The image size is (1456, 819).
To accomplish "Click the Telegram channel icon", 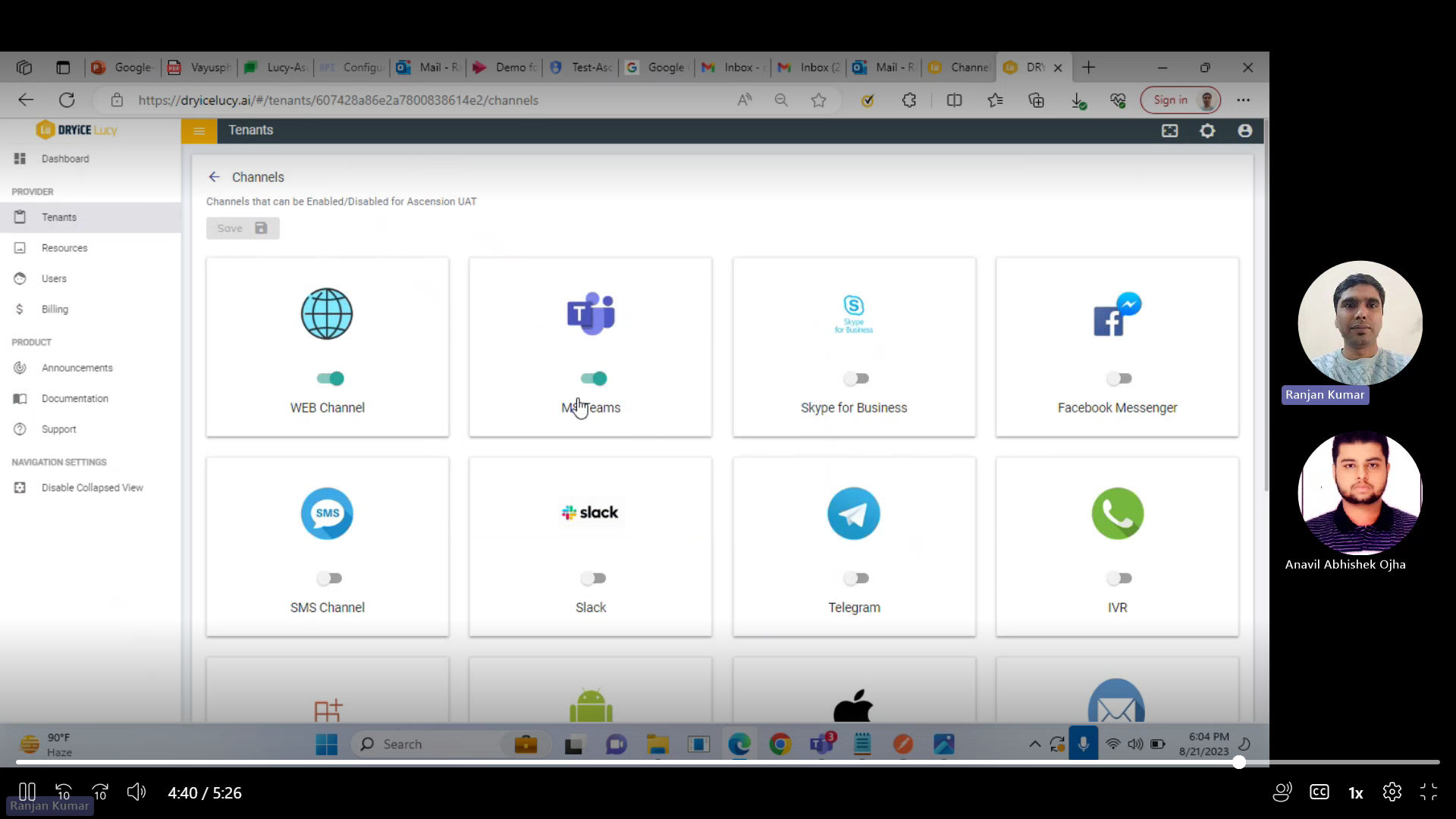I will tap(853, 513).
